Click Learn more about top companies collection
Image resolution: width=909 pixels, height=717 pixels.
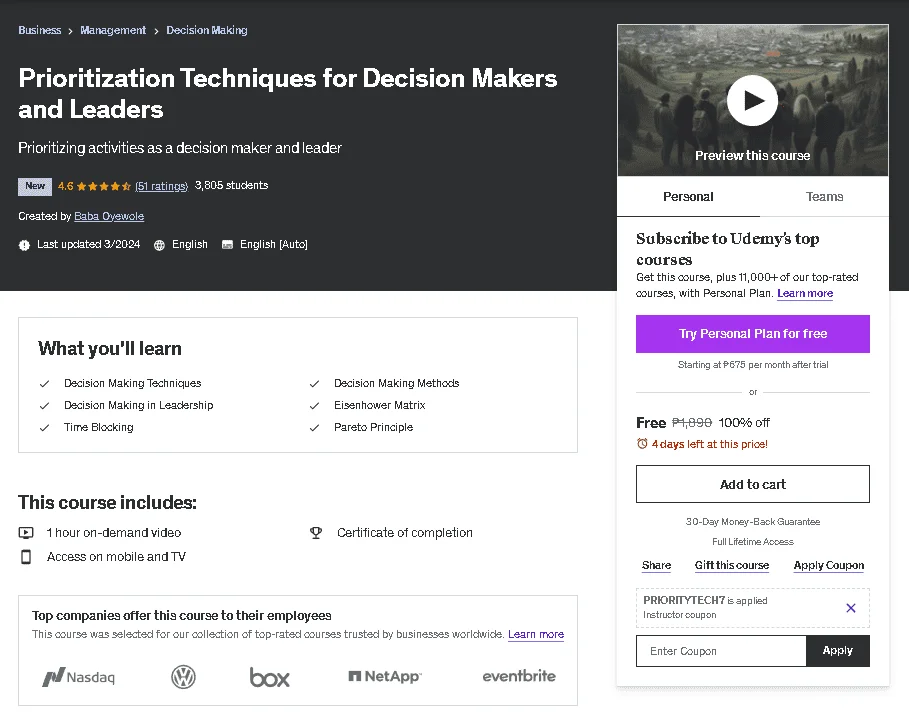[536, 634]
